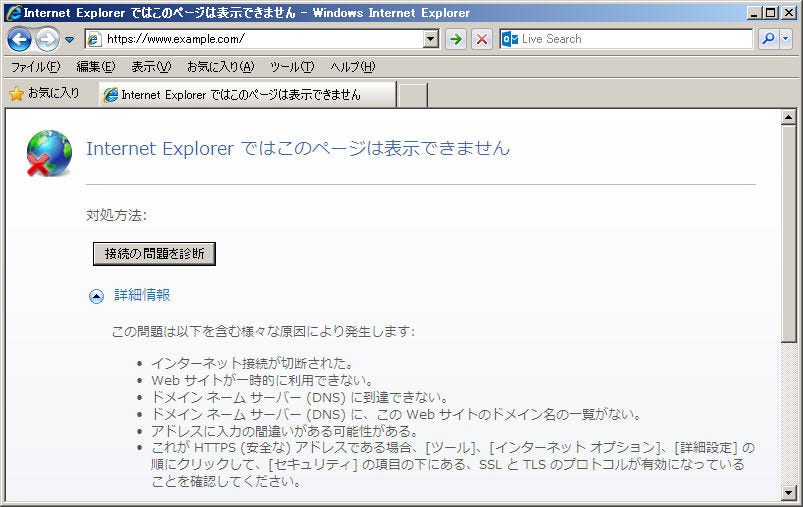Open a new blank tab
The image size is (803, 507).
[412, 95]
